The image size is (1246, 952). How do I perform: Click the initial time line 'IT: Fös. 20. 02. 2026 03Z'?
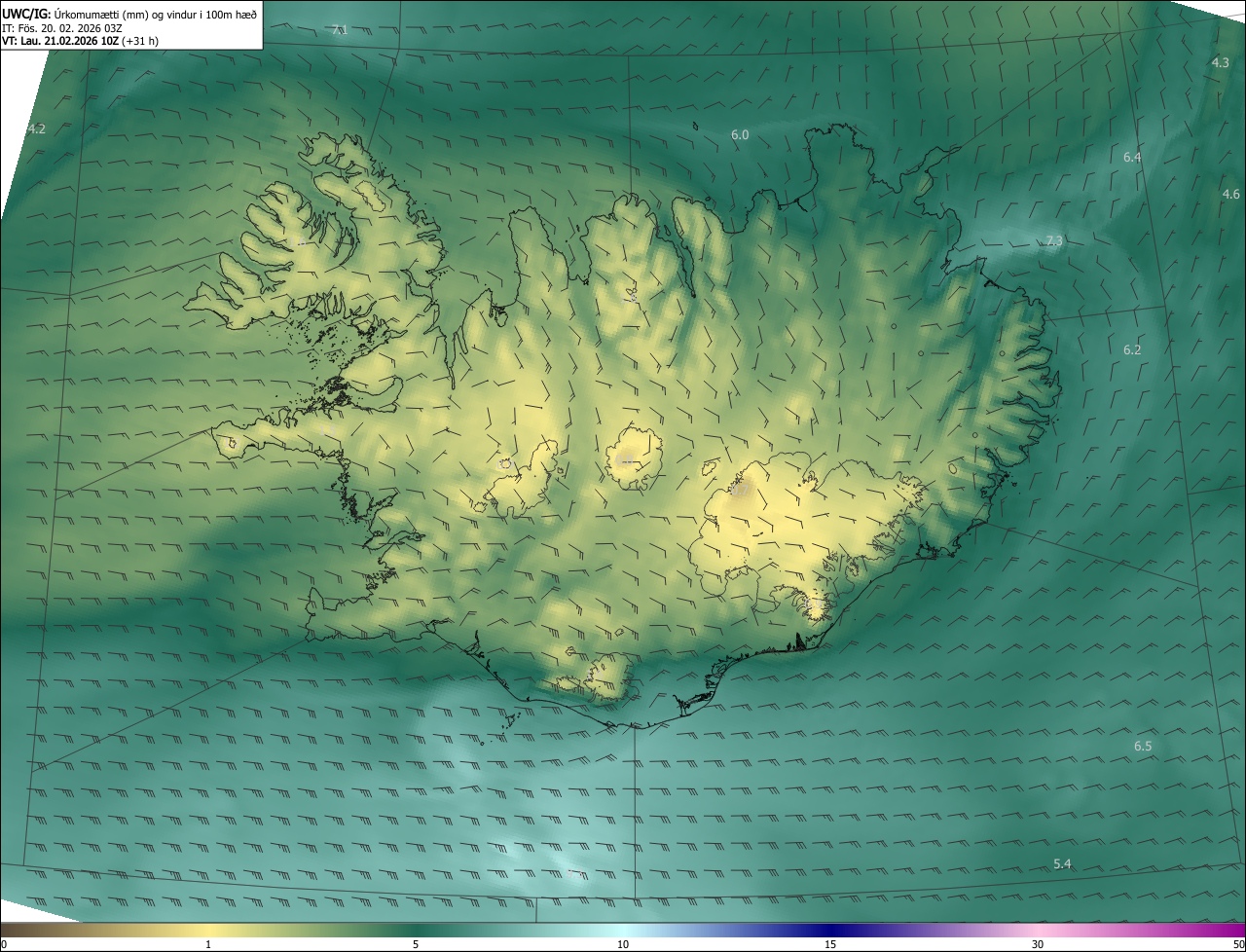click(x=62, y=28)
